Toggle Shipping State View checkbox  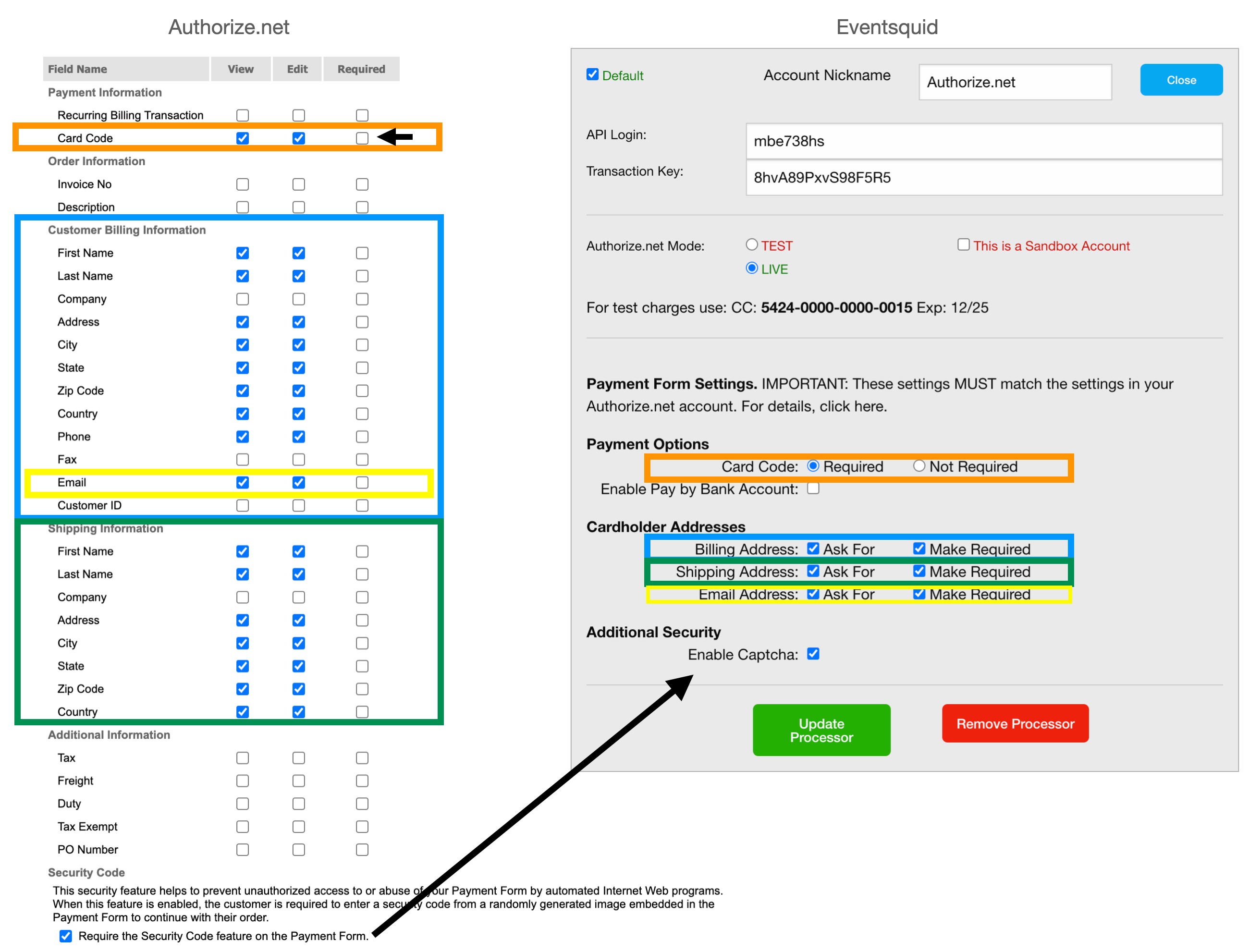coord(242,666)
